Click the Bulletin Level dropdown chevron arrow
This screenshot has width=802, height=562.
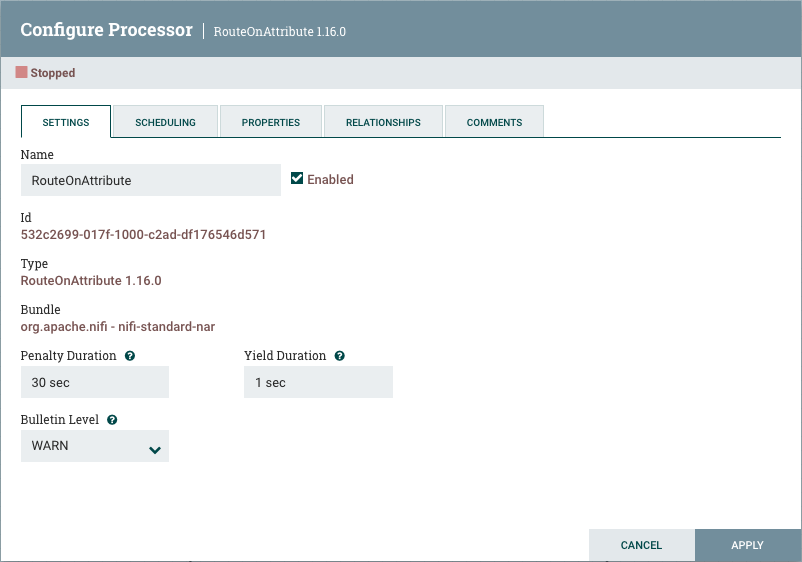(x=154, y=450)
